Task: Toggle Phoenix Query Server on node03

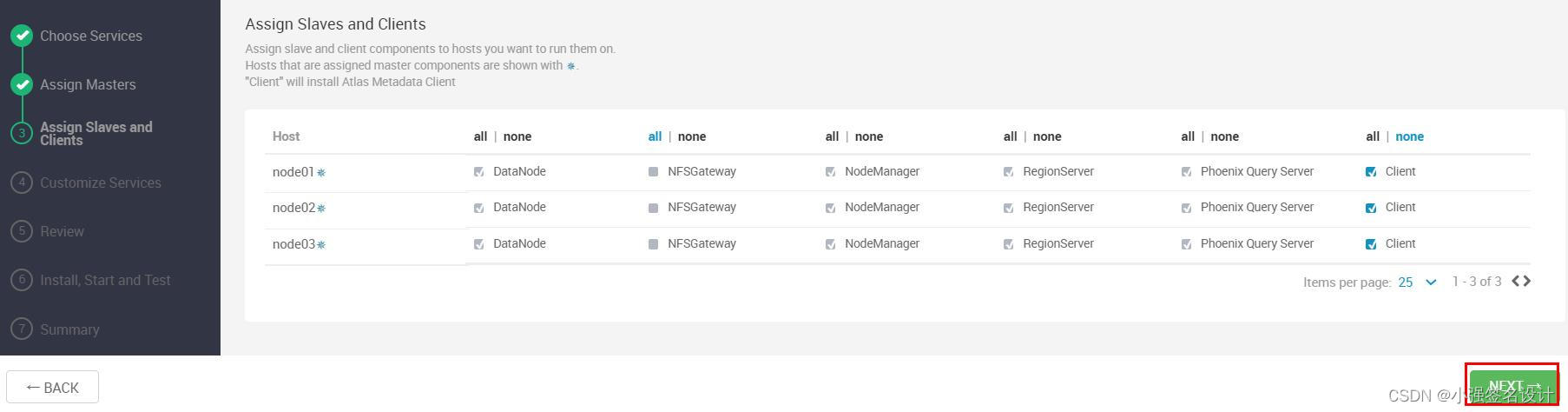Action: coord(1186,244)
